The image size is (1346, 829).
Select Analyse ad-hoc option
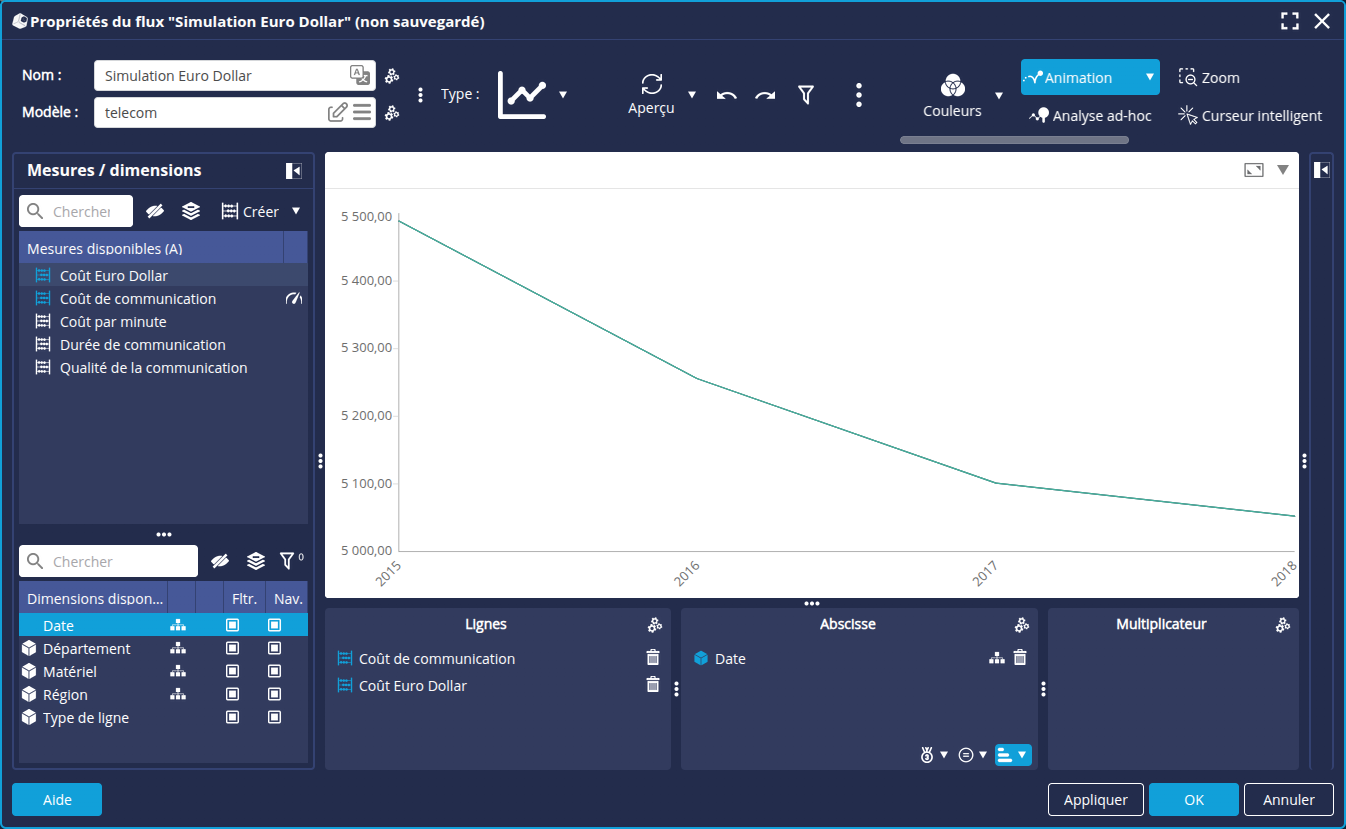1091,116
